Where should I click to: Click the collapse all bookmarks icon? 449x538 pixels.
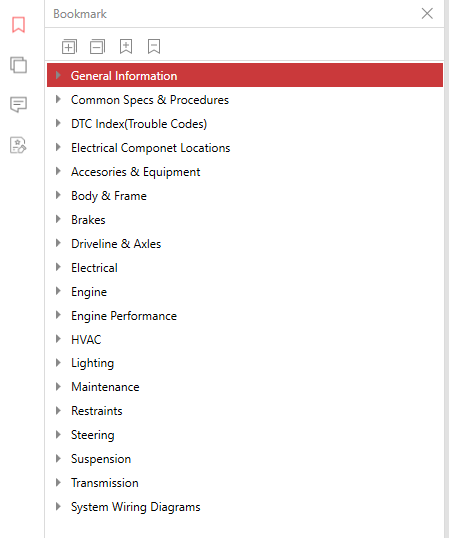click(x=97, y=47)
